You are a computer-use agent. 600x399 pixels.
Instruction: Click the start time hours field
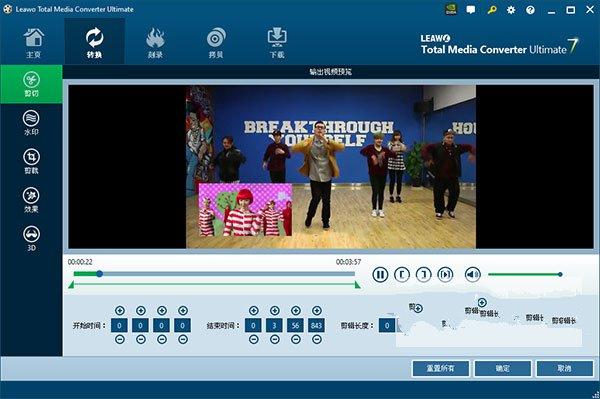119,325
